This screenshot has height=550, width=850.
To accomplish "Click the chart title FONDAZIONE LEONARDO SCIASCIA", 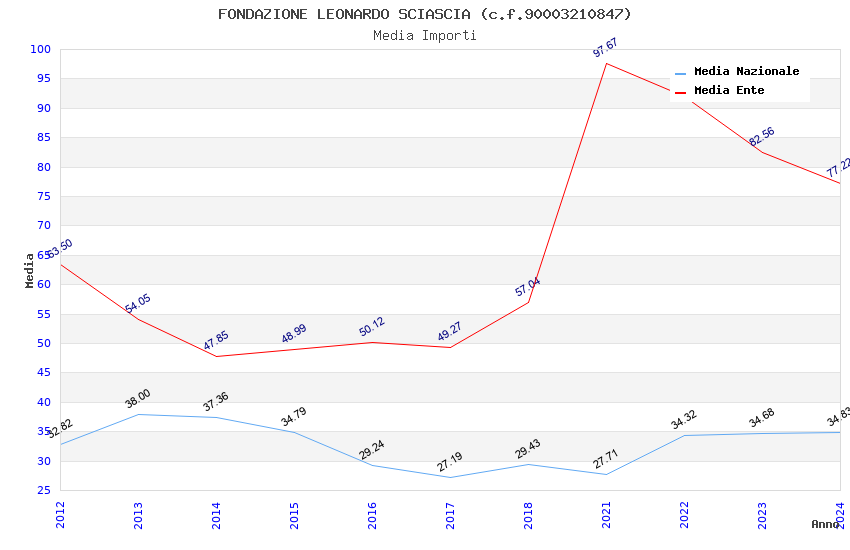I will pyautogui.click(x=424, y=14).
